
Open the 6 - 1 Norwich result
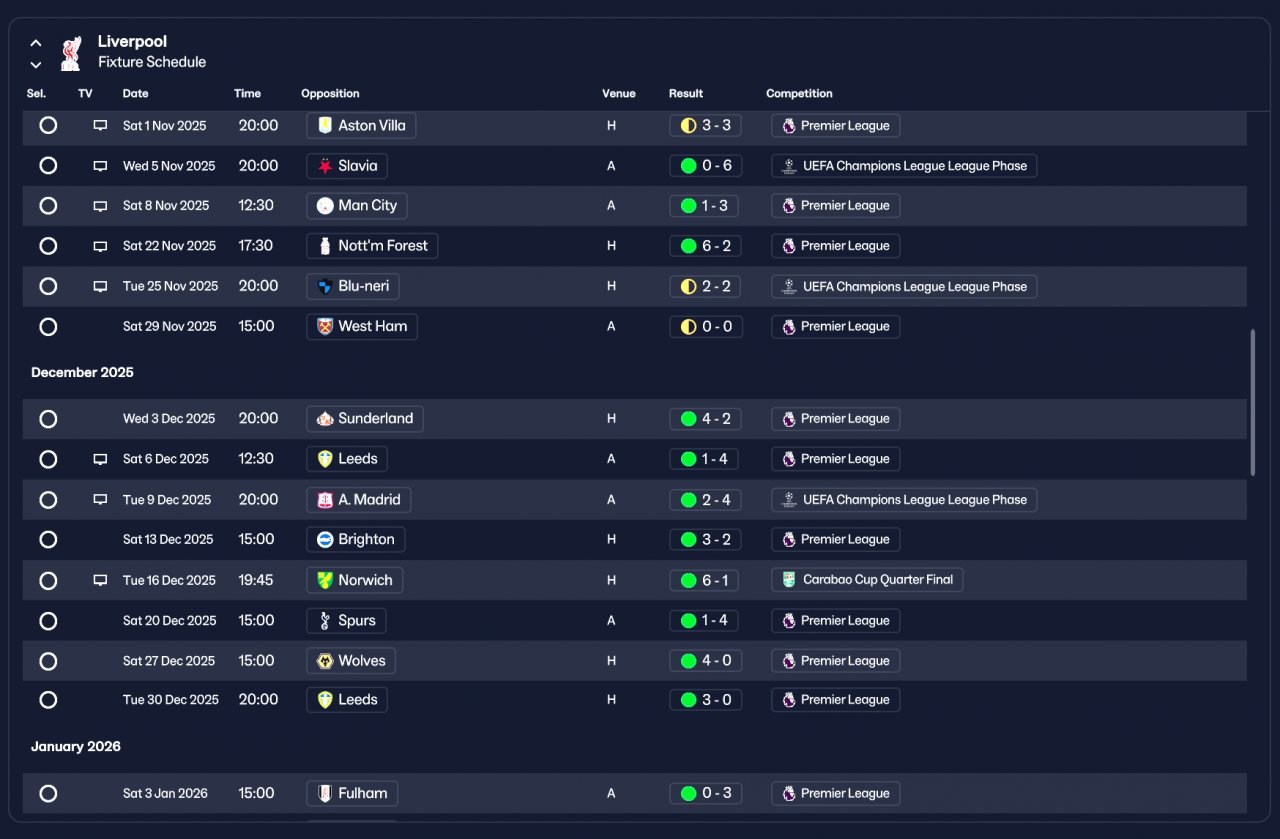click(x=706, y=580)
